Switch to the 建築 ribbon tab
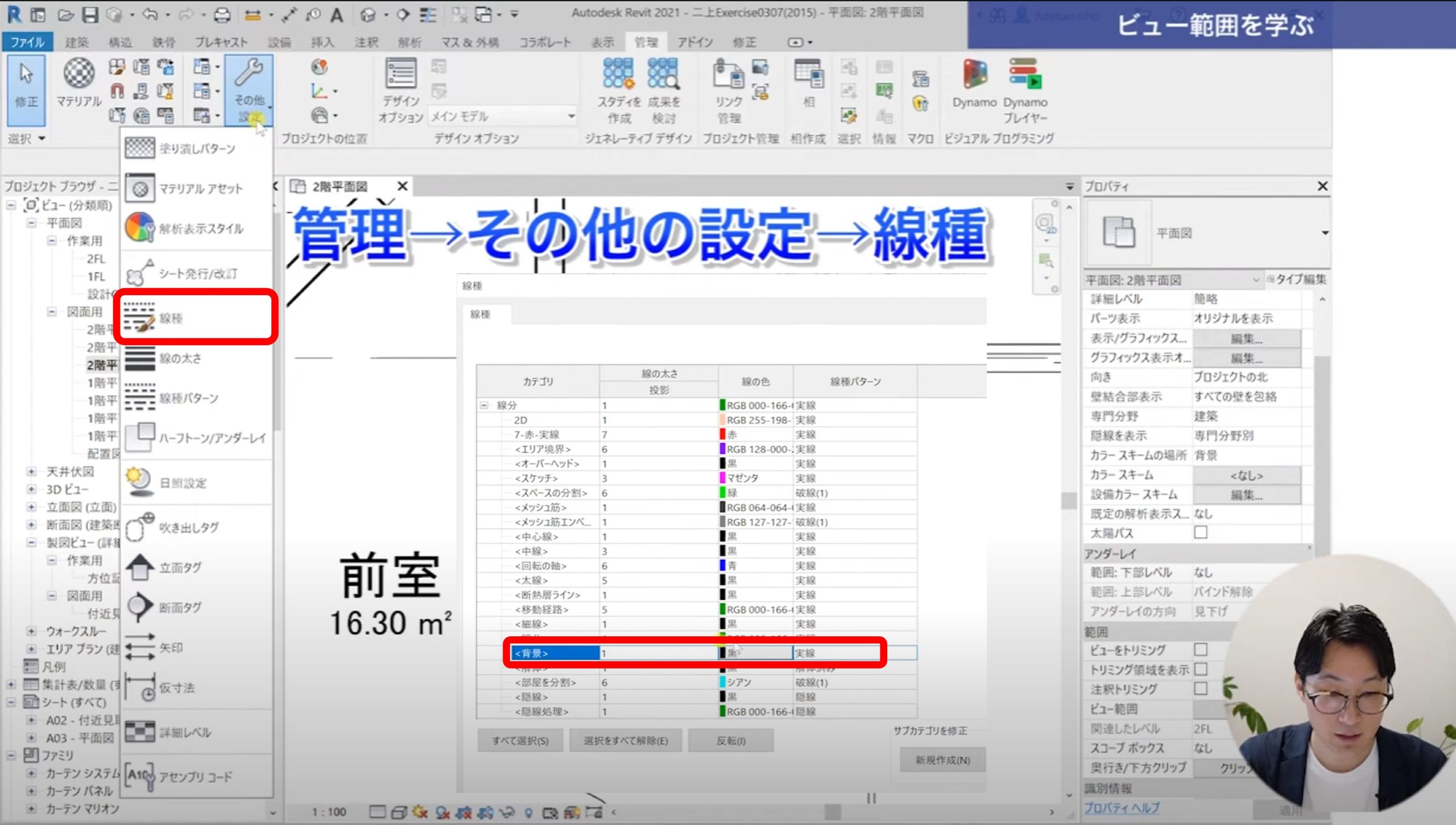This screenshot has height=825, width=1456. (x=76, y=42)
